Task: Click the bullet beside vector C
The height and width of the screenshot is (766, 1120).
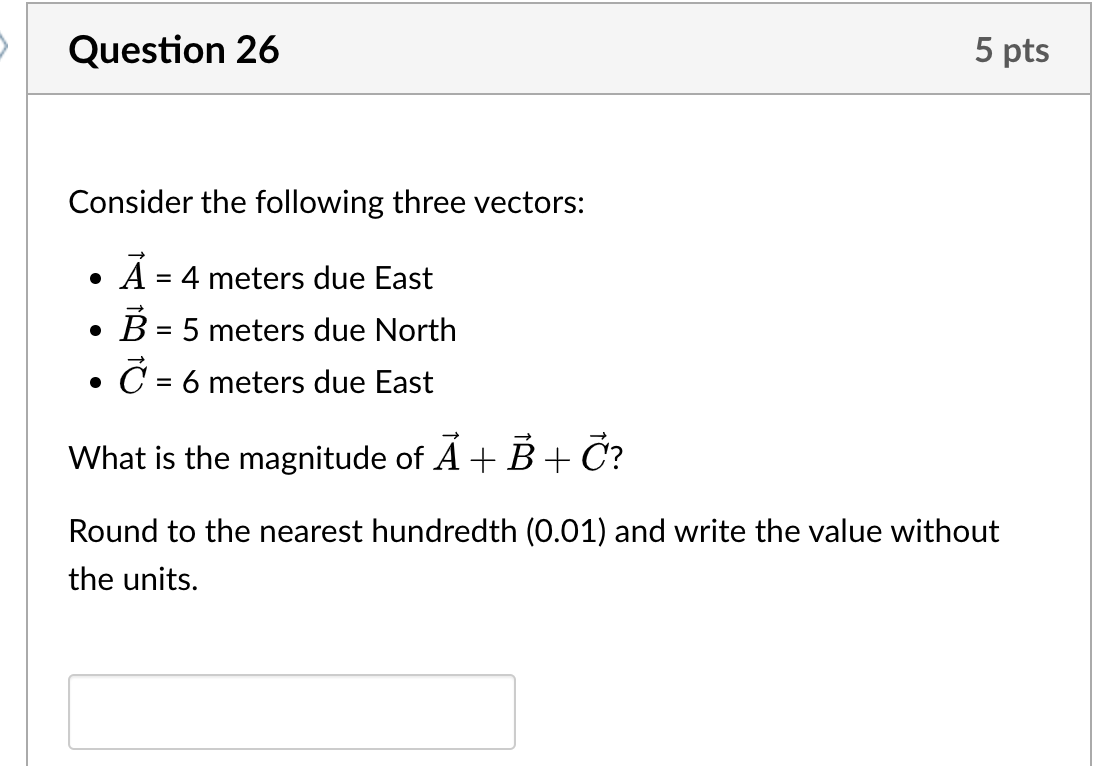Action: point(95,381)
